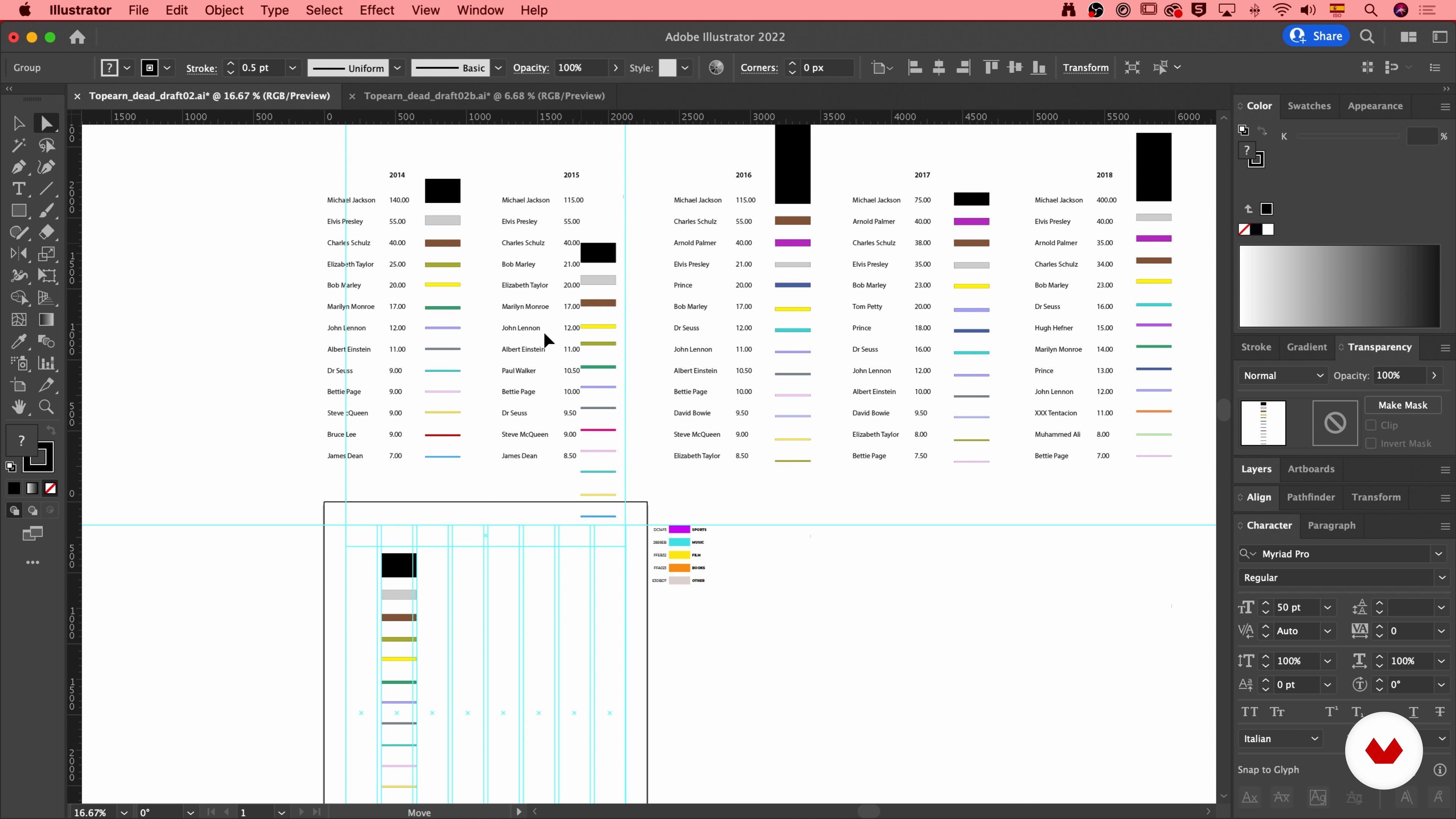Click the Opacity label in control bar
The image size is (1456, 819).
(531, 68)
